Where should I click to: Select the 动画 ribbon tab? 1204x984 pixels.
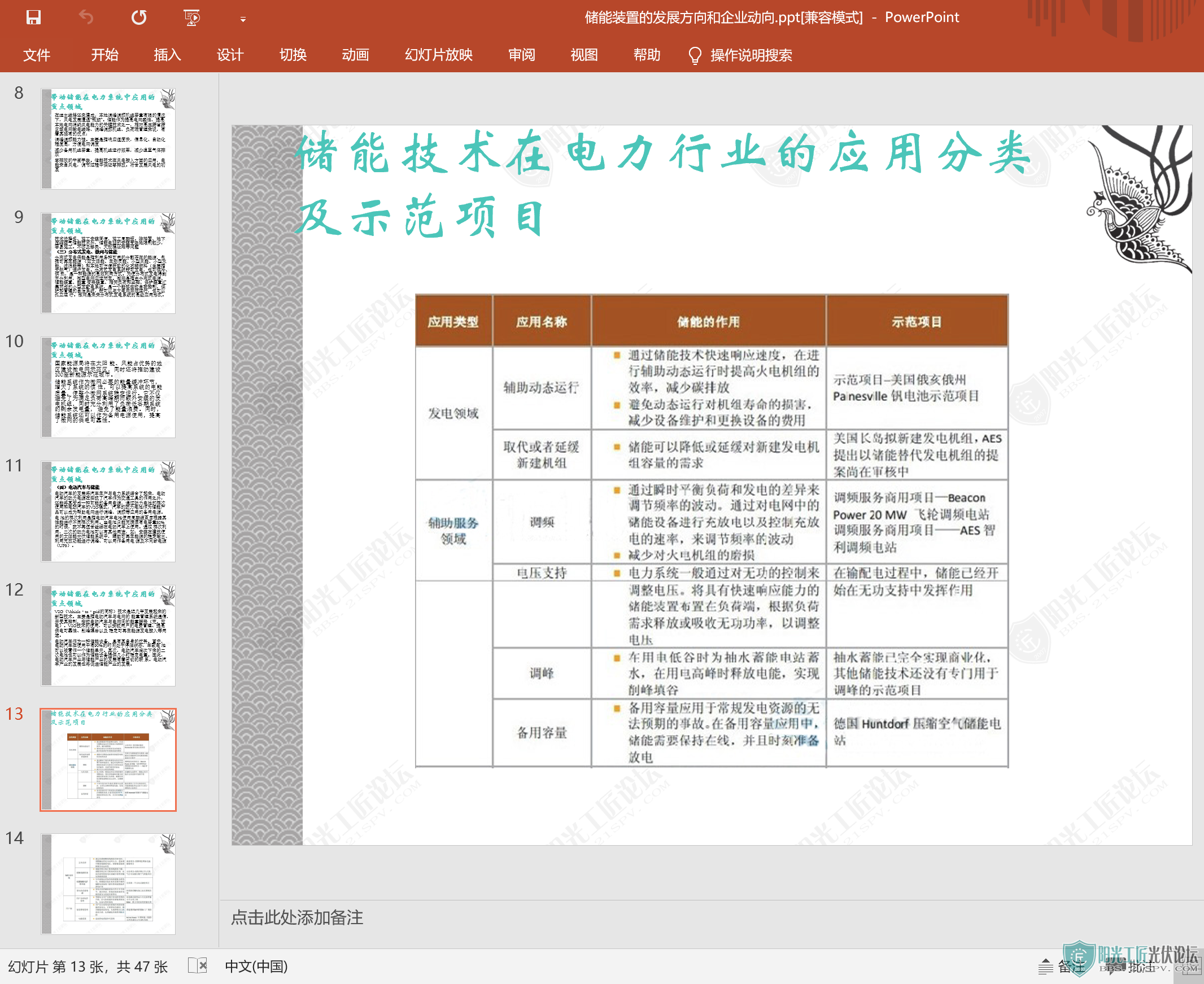pyautogui.click(x=355, y=55)
